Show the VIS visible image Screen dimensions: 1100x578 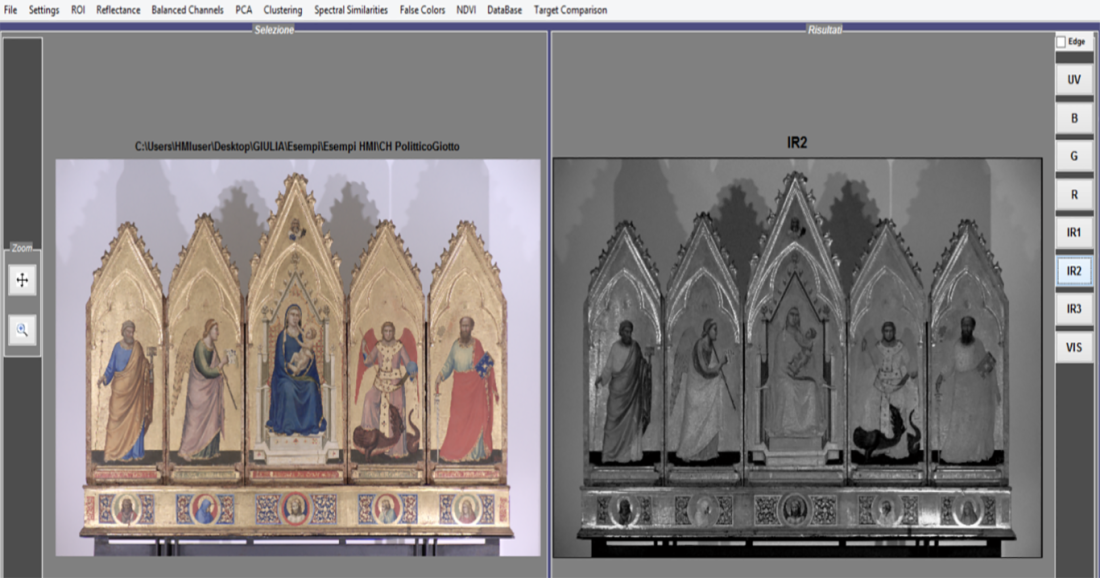[1074, 347]
